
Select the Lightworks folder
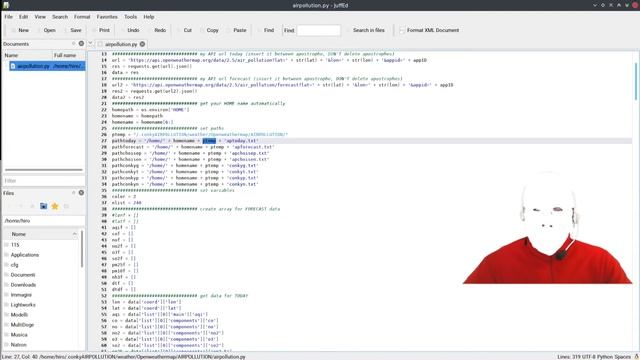[23, 305]
